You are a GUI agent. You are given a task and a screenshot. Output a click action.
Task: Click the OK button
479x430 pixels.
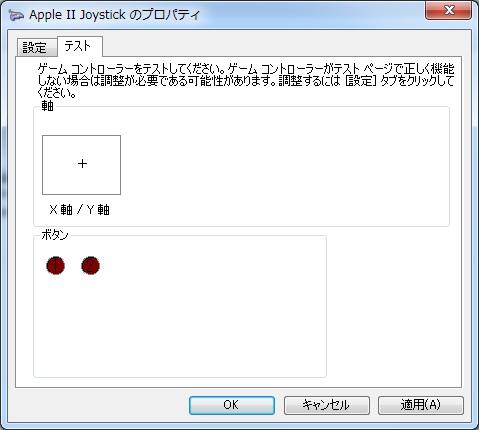(232, 405)
